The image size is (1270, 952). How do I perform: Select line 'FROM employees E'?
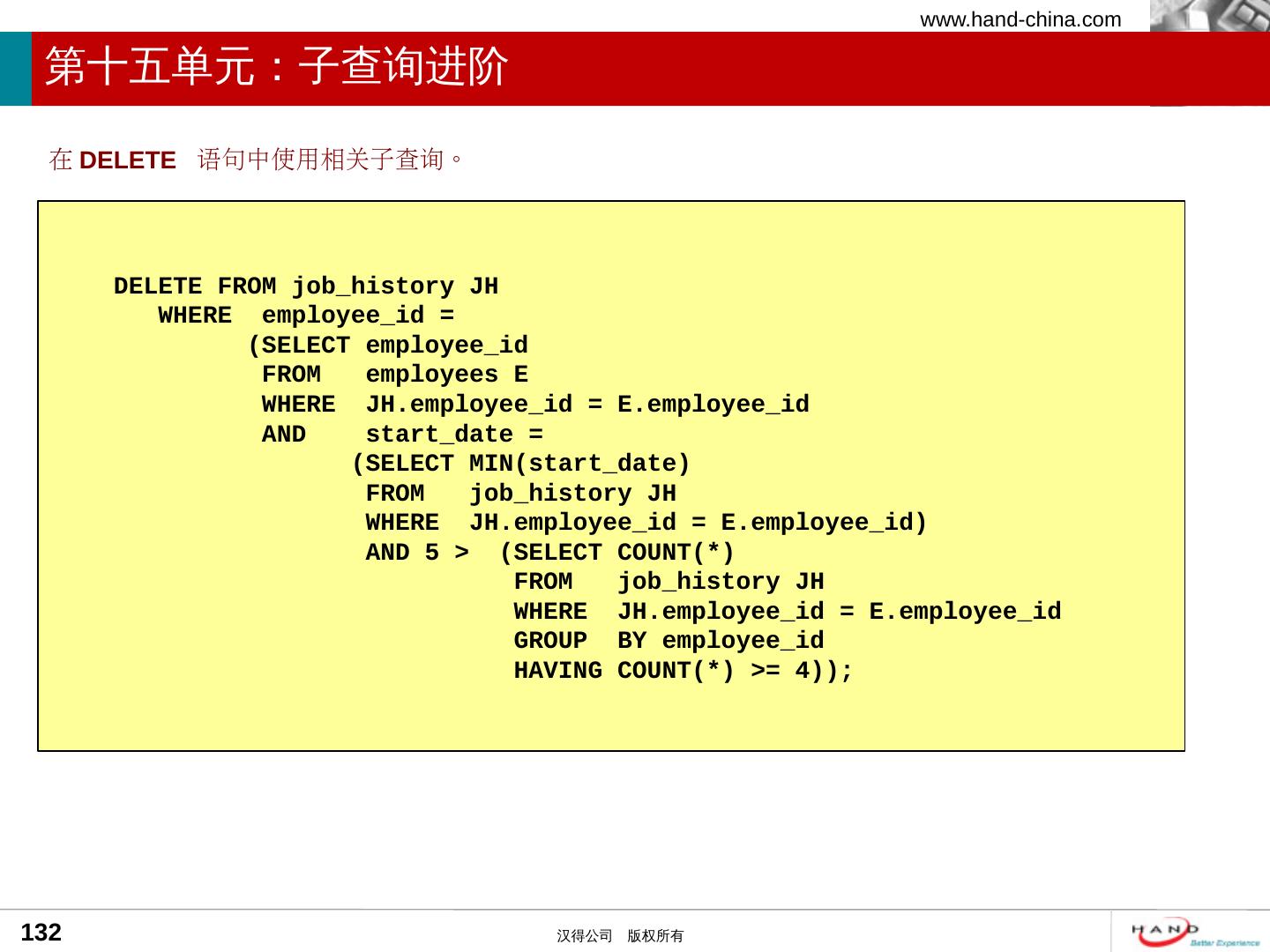395,375
